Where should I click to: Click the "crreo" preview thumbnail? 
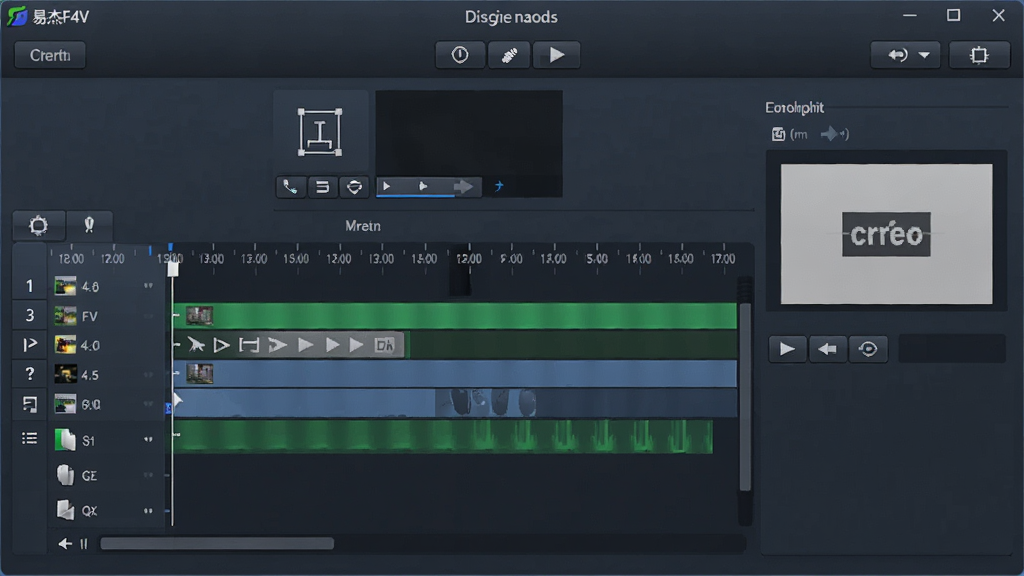(886, 234)
